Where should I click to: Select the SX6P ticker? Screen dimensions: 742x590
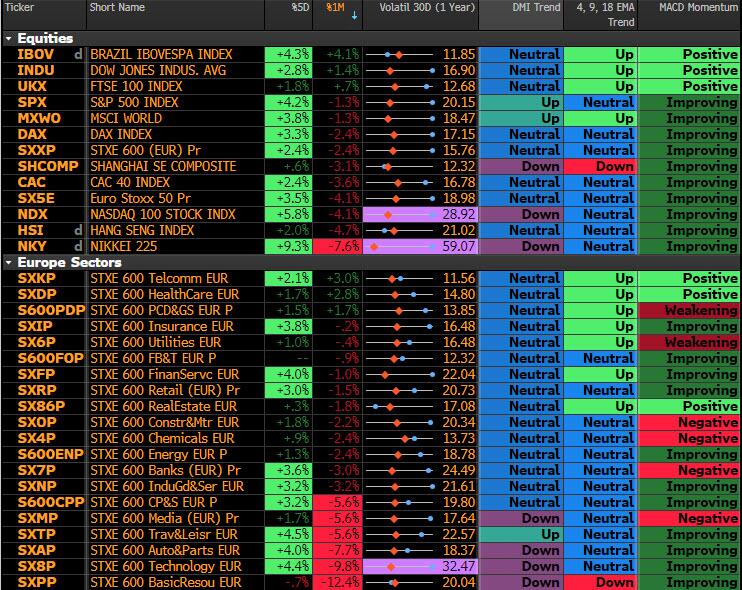click(x=36, y=343)
